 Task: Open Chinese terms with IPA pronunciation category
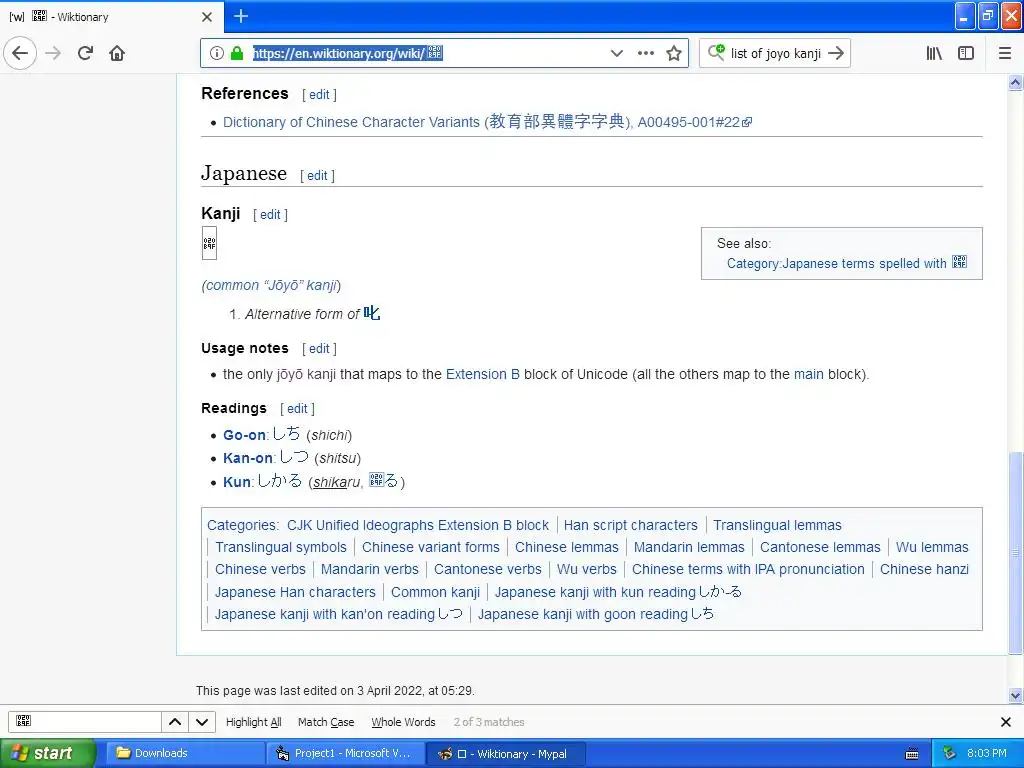pos(748,569)
